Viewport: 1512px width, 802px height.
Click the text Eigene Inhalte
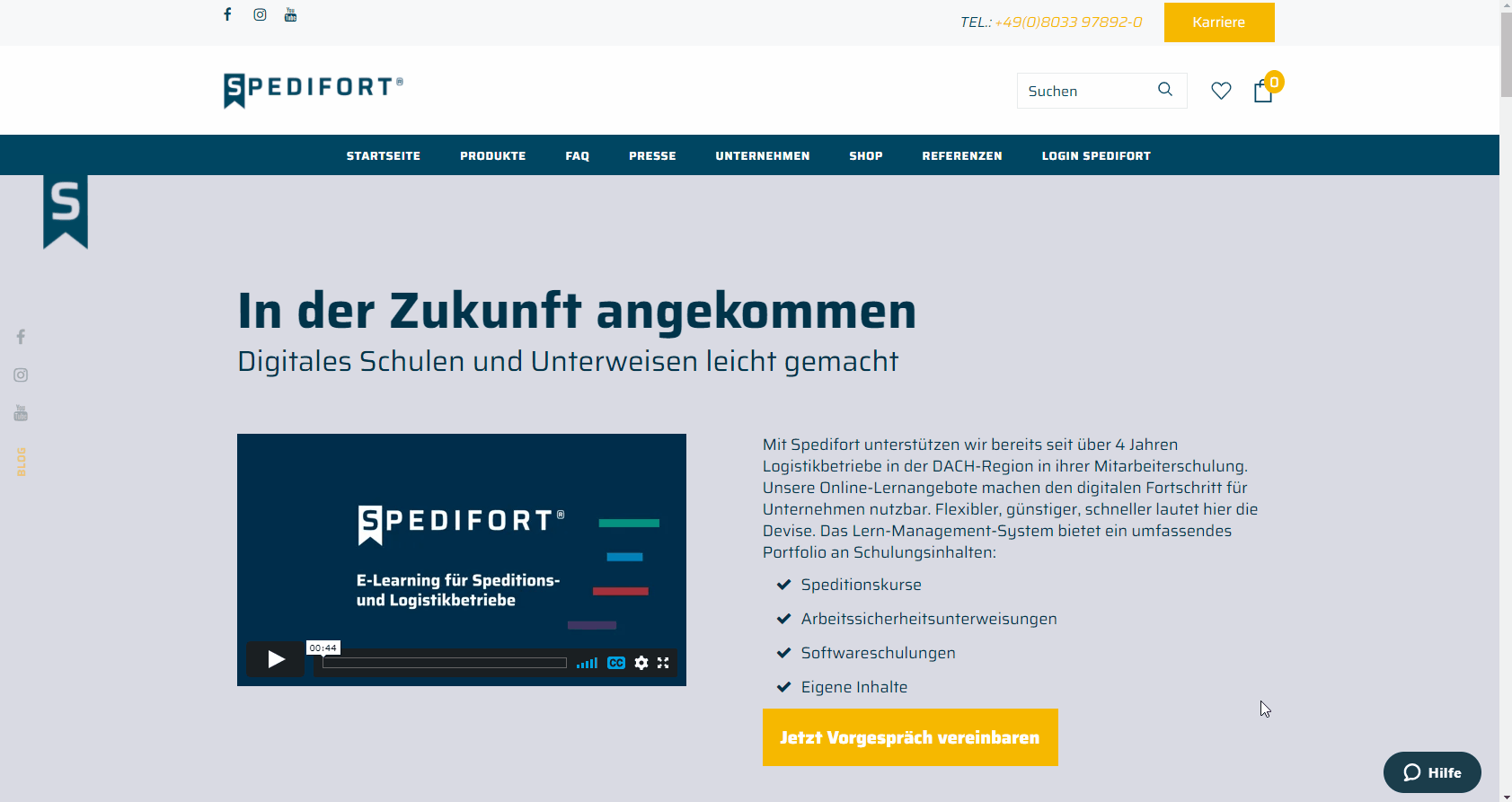854,687
